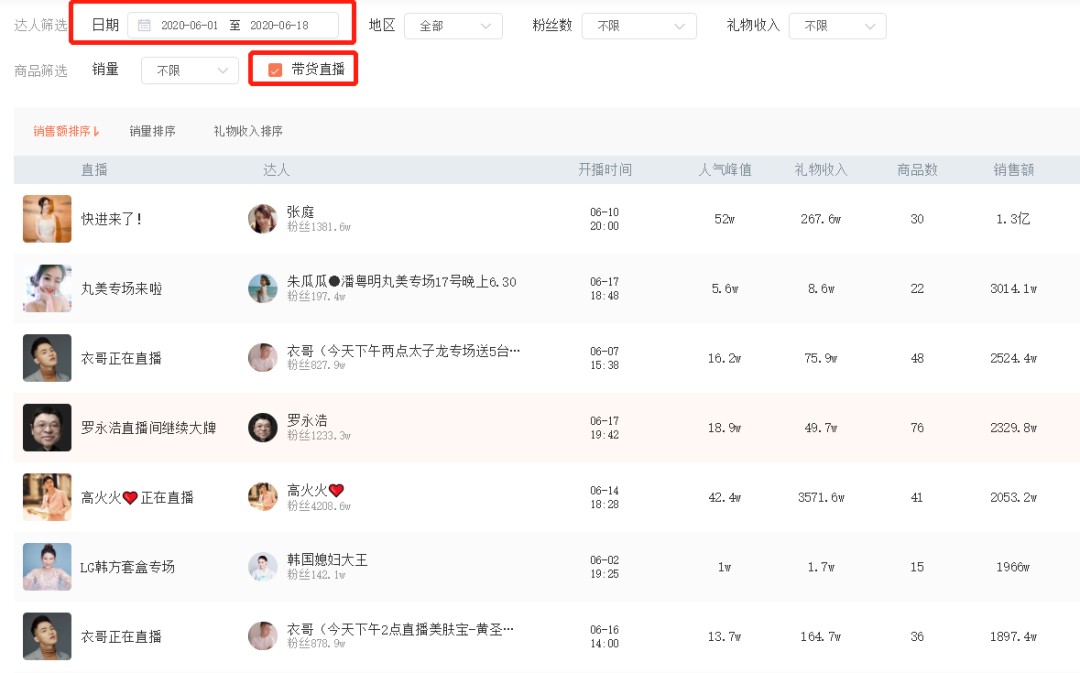Click the start date 2020-06-01 field
This screenshot has height=673, width=1080.
click(x=189, y=25)
